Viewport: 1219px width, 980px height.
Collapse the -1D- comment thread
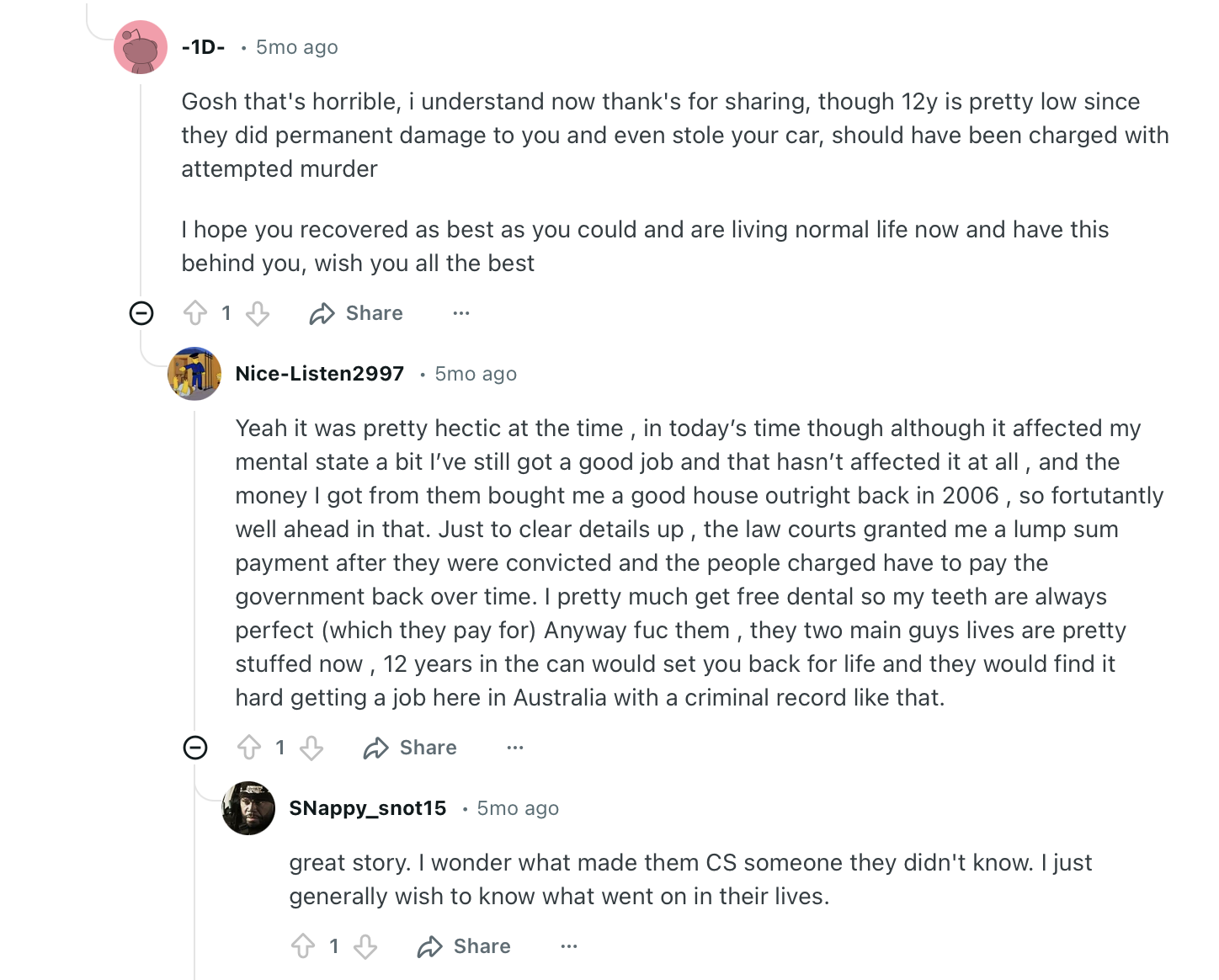pyautogui.click(x=141, y=313)
